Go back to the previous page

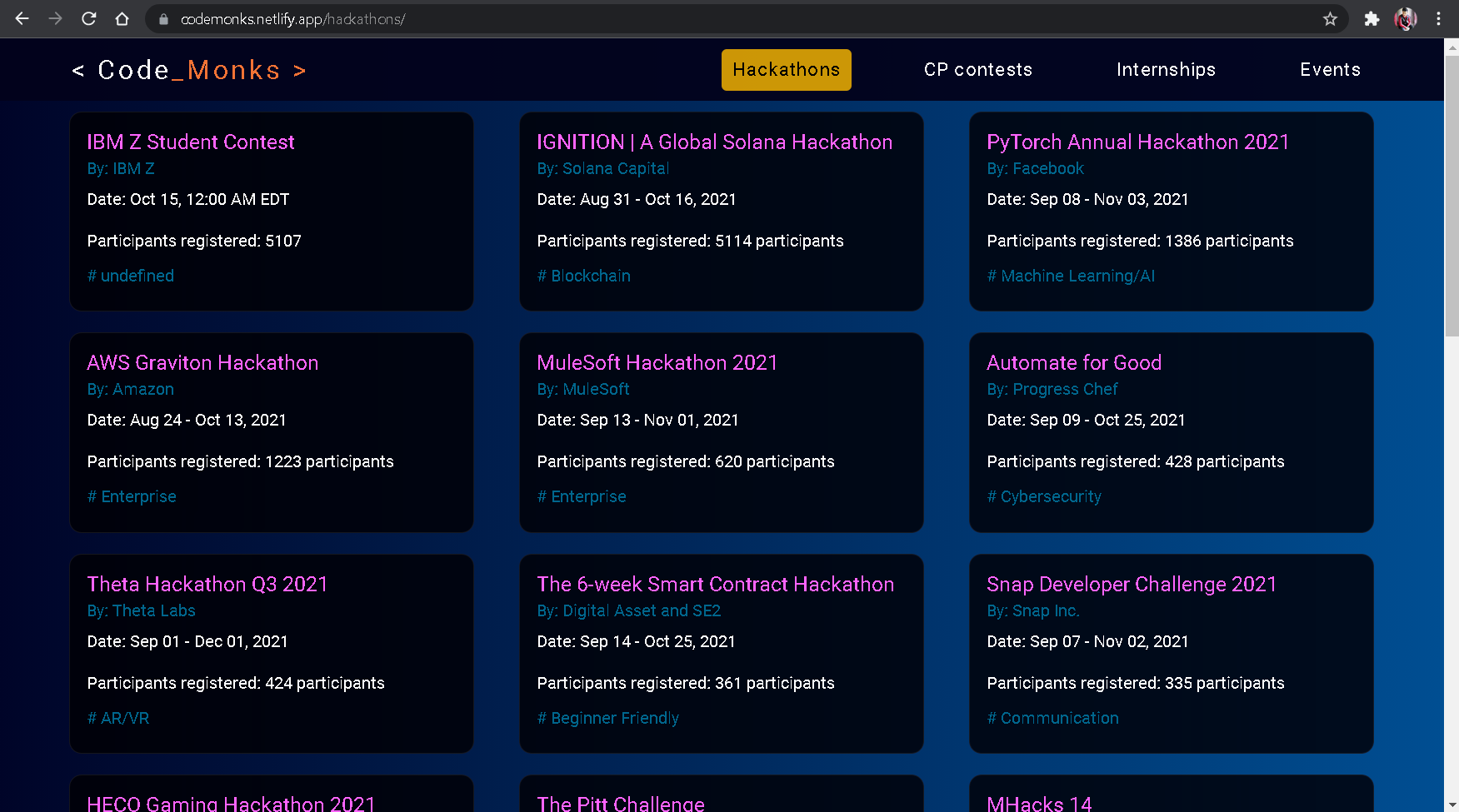pyautogui.click(x=22, y=18)
